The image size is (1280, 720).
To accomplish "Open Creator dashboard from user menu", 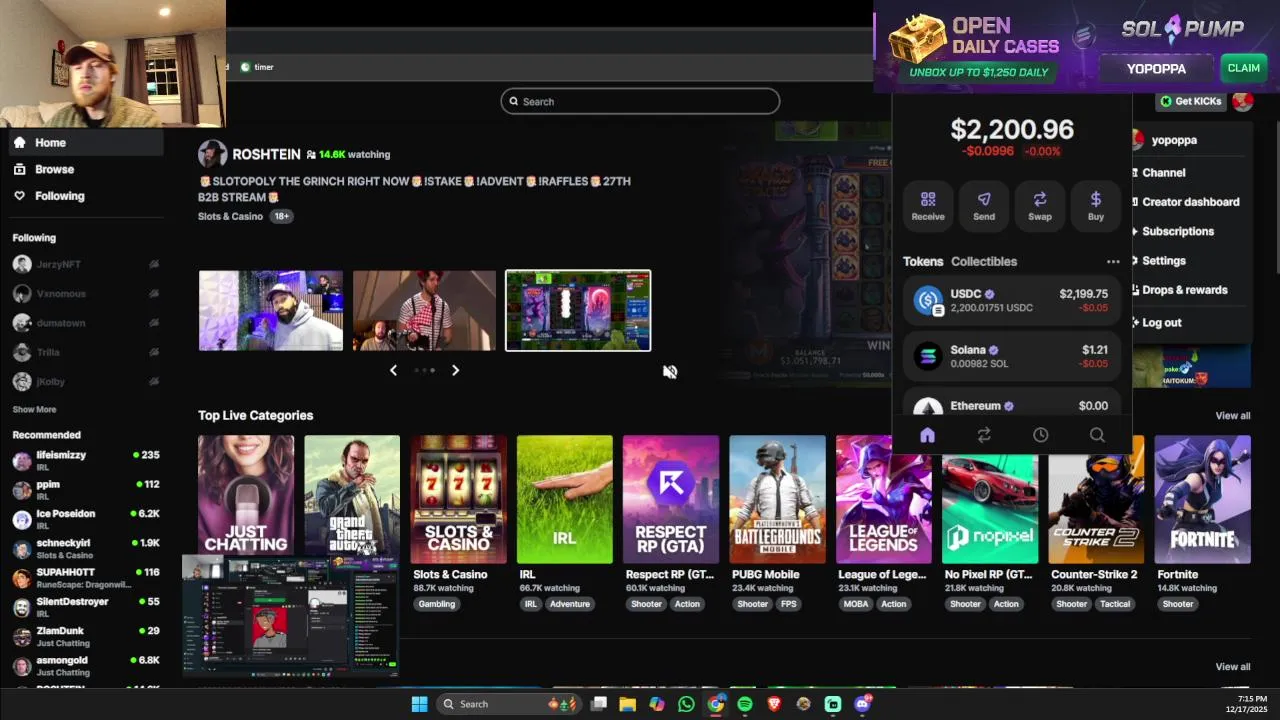I will [x=1190, y=202].
